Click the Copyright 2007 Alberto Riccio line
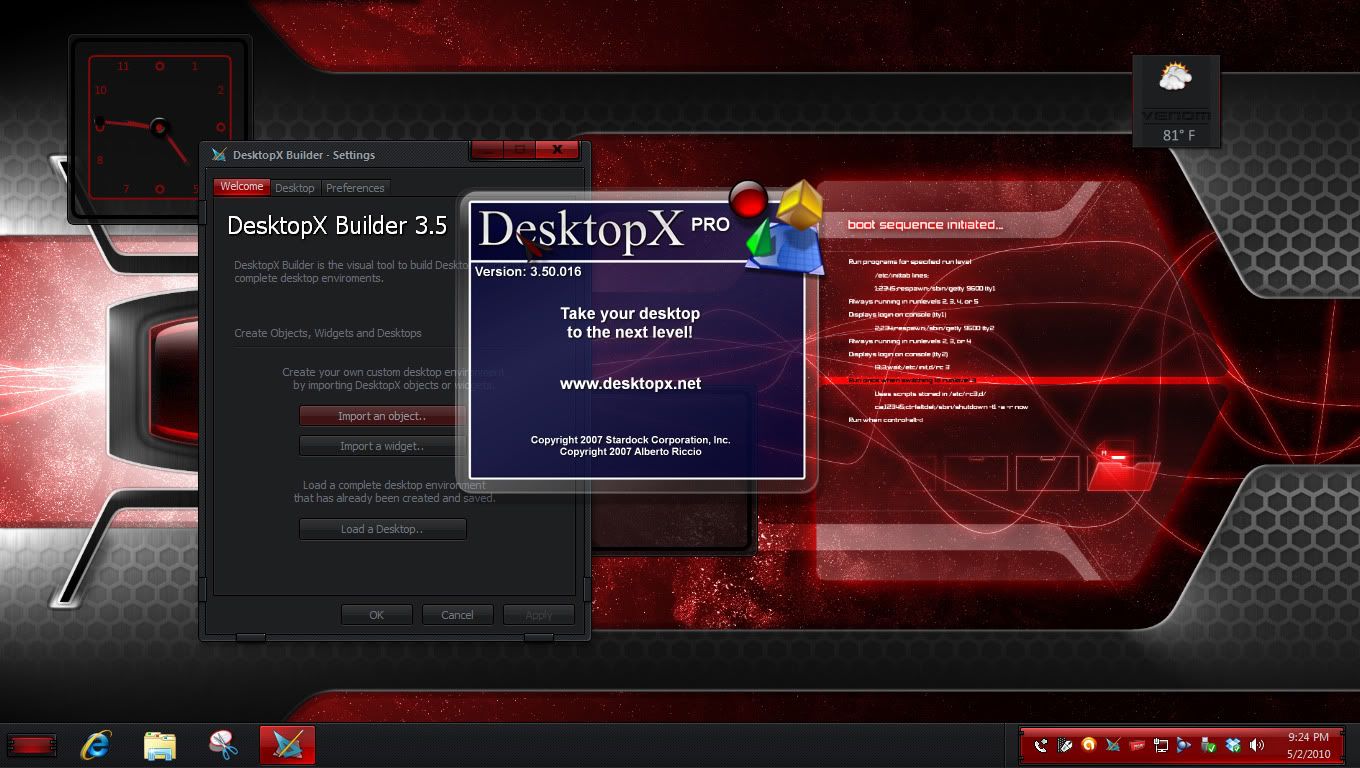This screenshot has height=768, width=1360. (x=630, y=452)
